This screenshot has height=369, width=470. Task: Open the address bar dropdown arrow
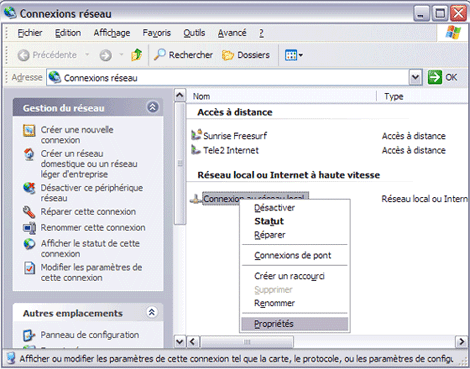(415, 77)
